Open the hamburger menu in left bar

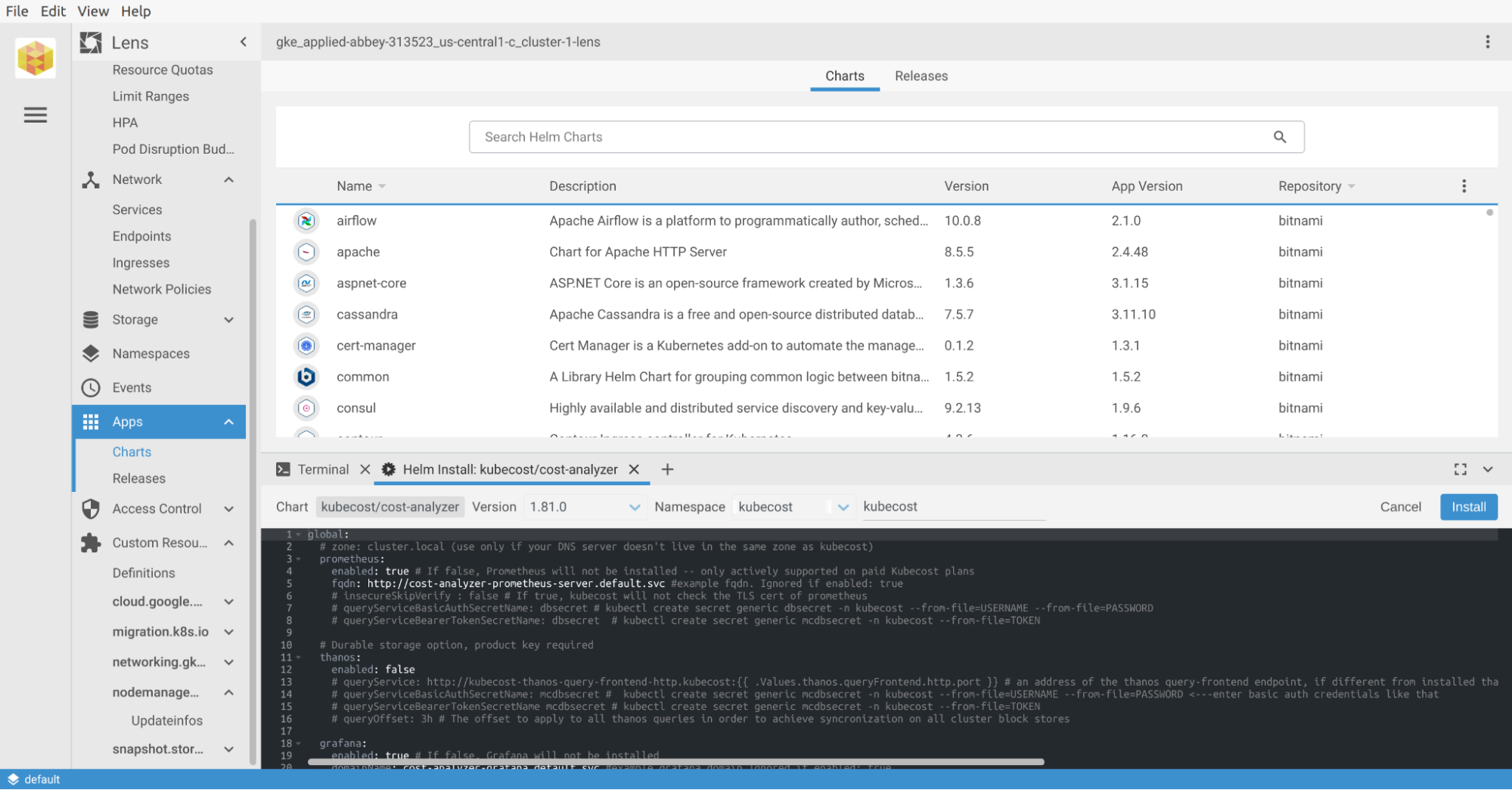click(x=35, y=115)
